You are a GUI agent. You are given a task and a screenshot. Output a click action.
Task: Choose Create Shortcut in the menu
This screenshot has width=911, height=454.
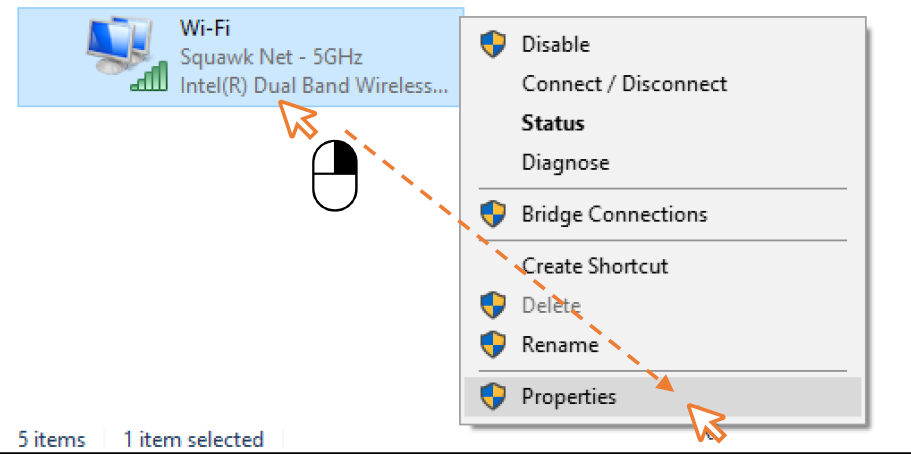click(x=662, y=266)
